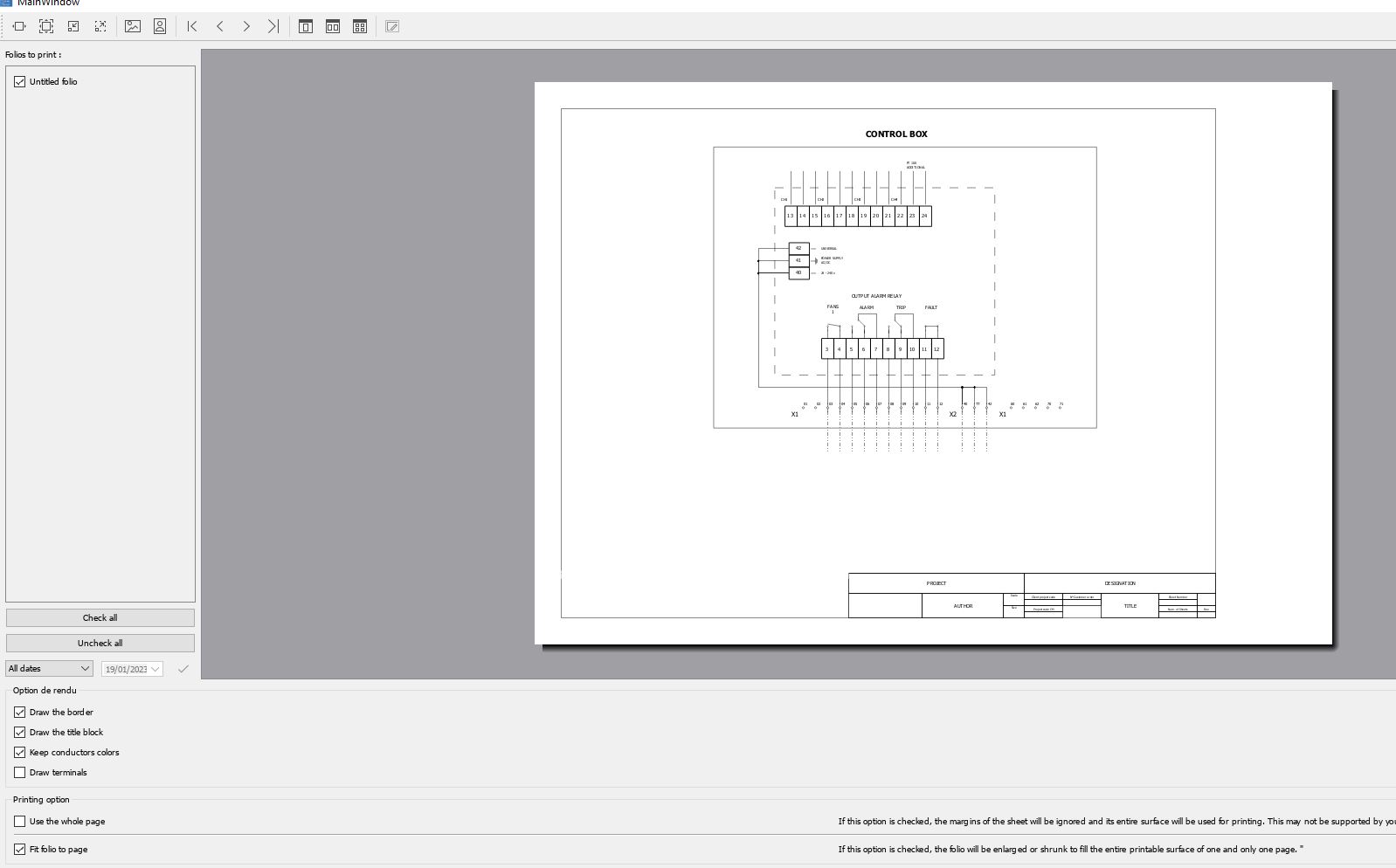Click the Fit width toolbar icon
The height and width of the screenshot is (868, 1396).
(19, 26)
